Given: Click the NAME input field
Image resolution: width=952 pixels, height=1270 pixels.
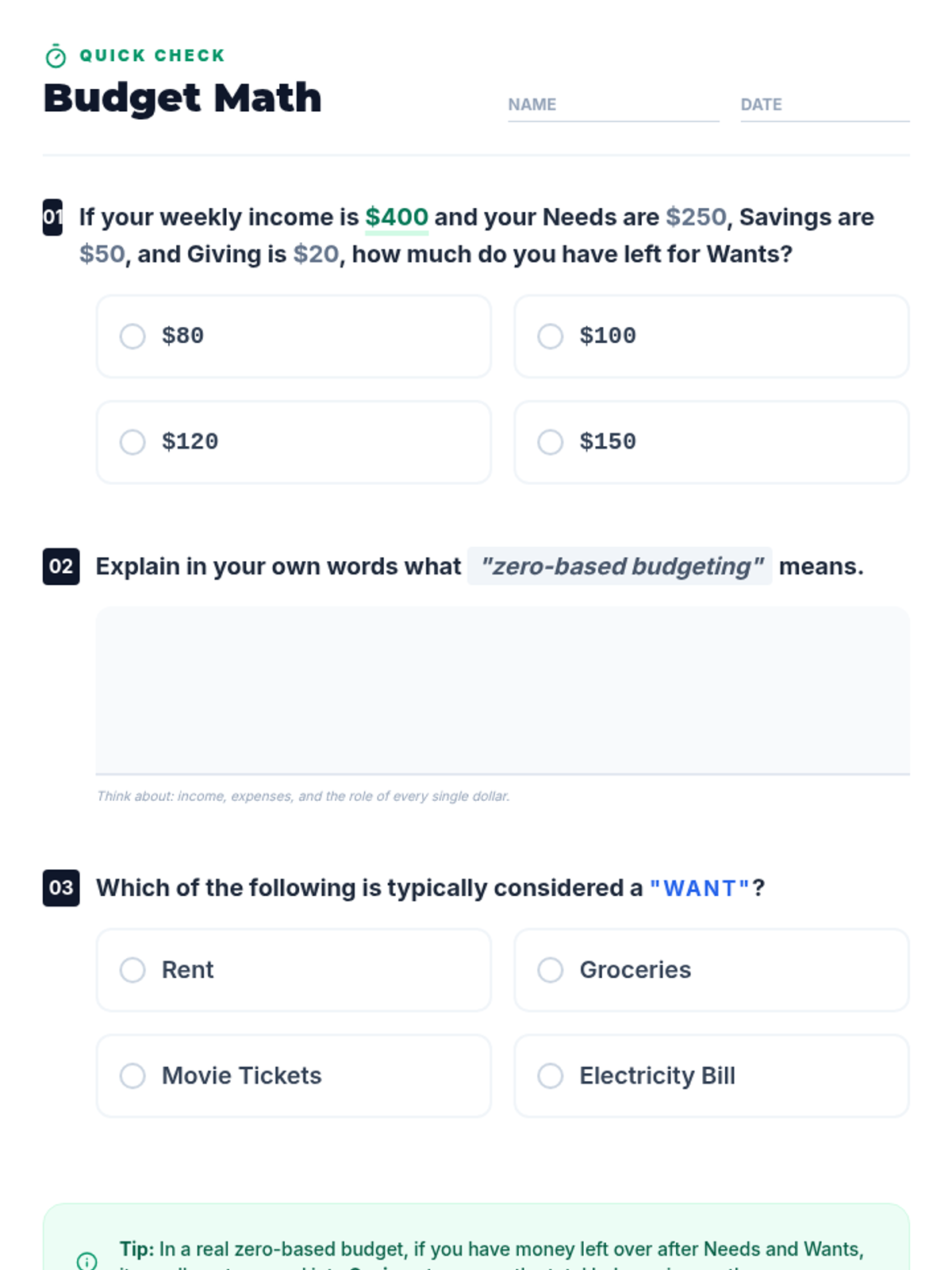Looking at the screenshot, I should (613, 105).
